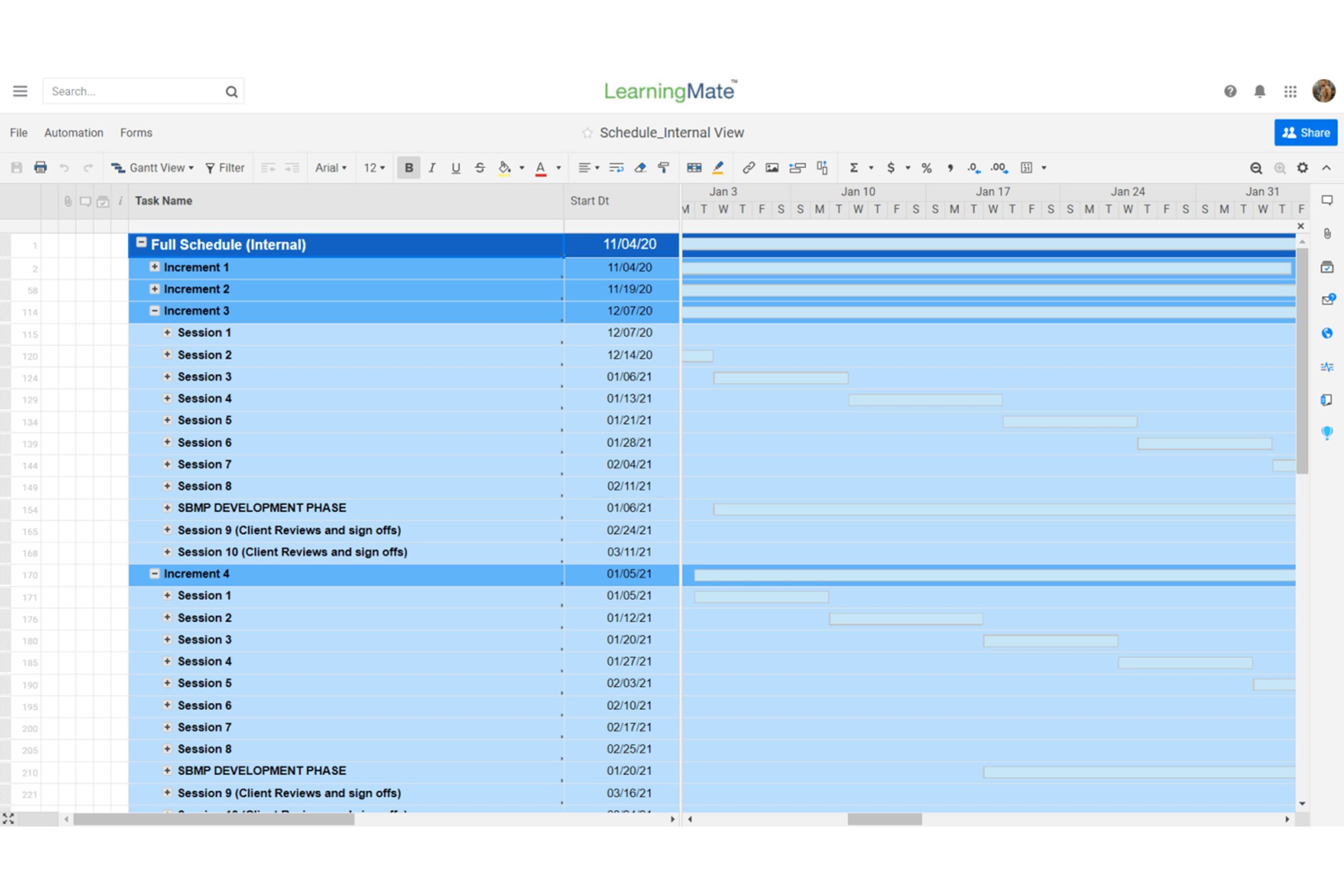Click the Task Name column header
The image size is (1344, 896).
click(x=346, y=201)
